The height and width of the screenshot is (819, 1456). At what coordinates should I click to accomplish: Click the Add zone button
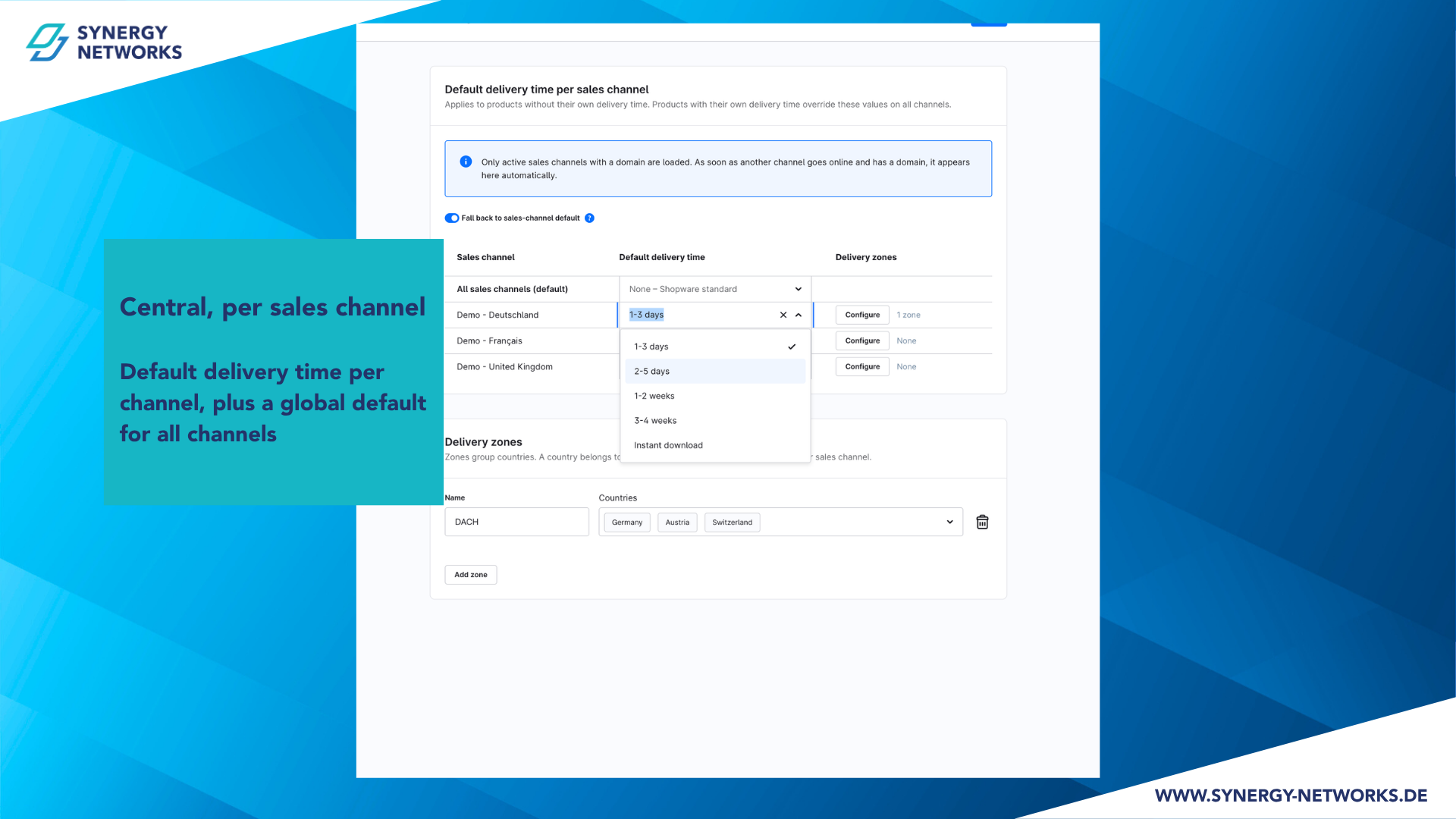(x=471, y=575)
